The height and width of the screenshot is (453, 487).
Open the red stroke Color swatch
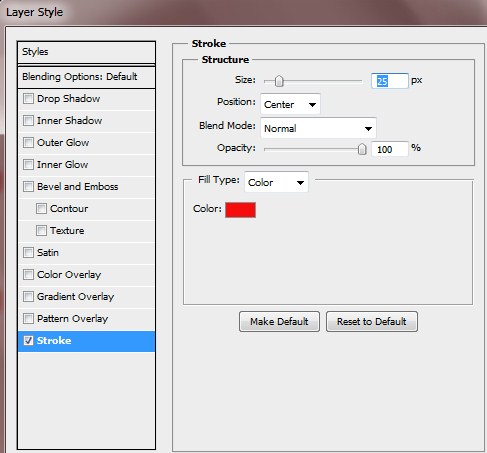240,210
